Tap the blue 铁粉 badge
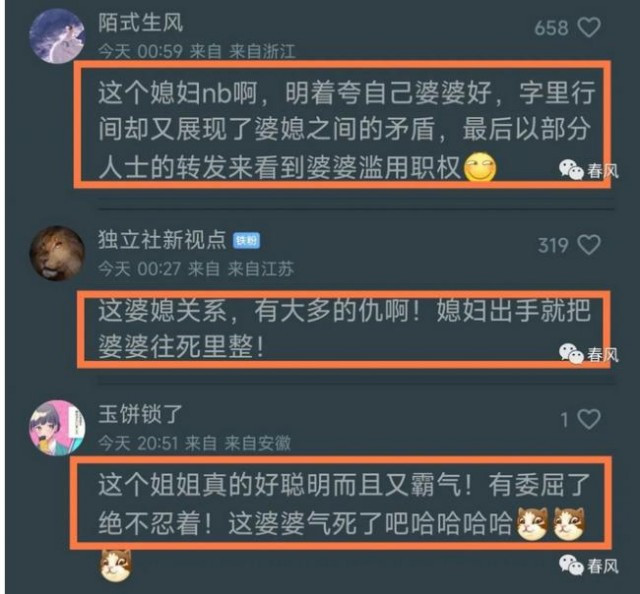The image size is (640, 594). [246, 240]
